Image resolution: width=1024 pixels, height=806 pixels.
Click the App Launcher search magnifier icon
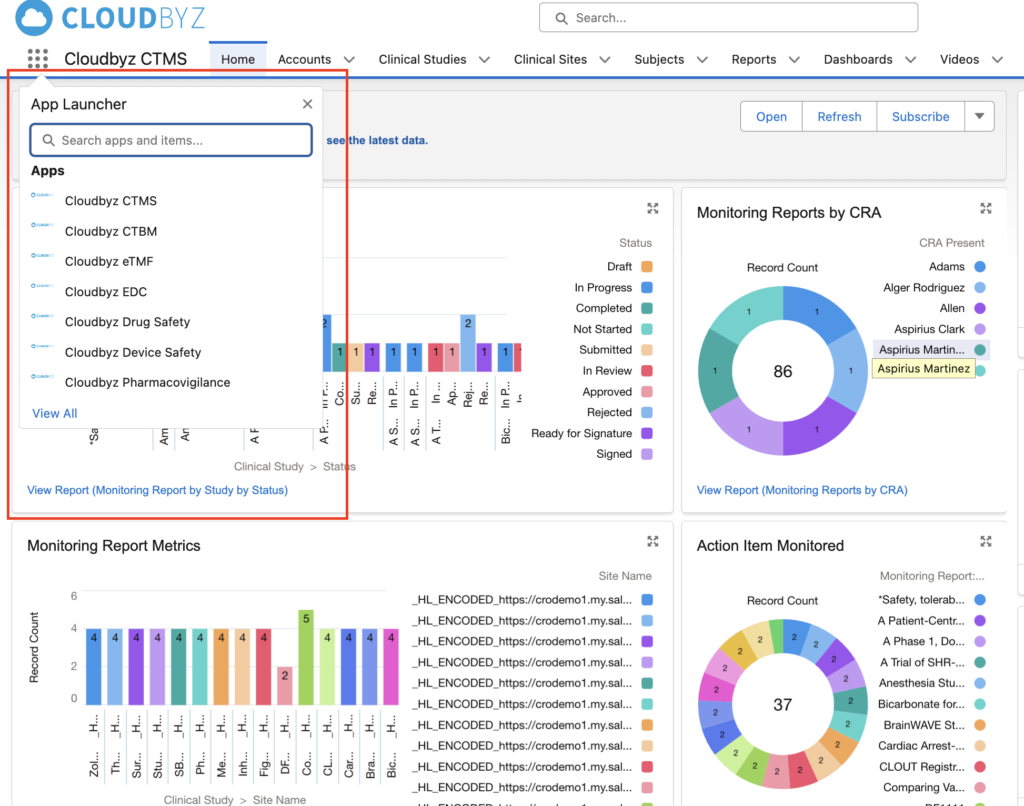pos(48,140)
